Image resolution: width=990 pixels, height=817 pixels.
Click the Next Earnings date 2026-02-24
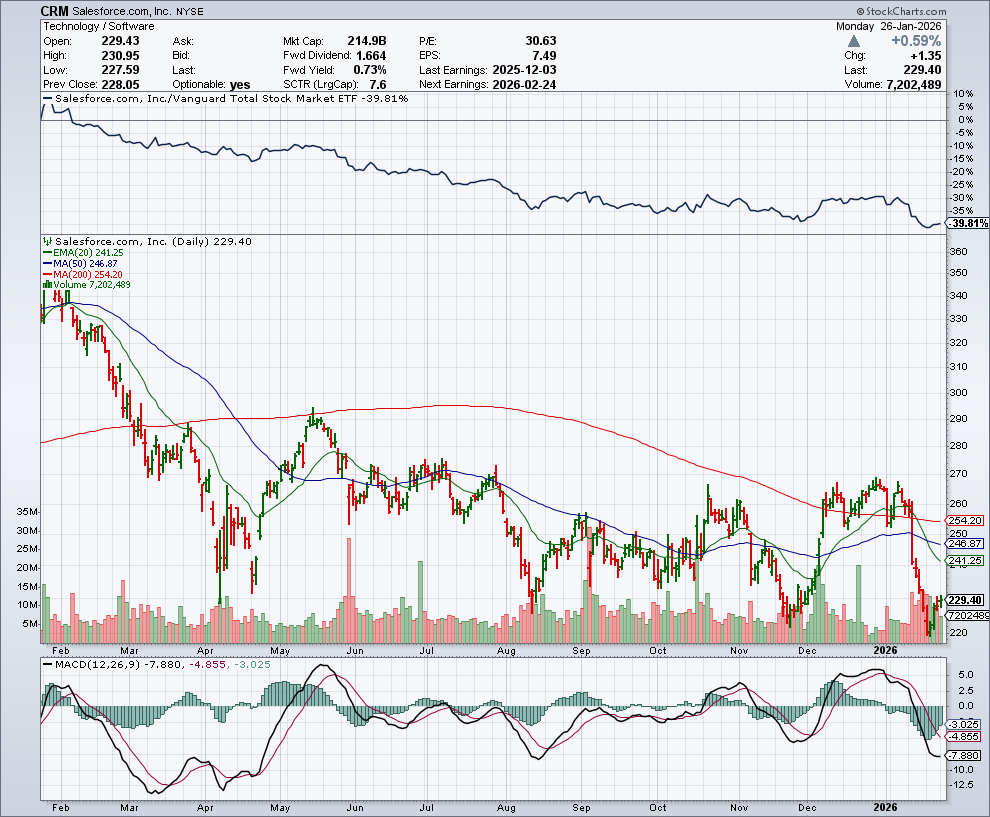(524, 84)
